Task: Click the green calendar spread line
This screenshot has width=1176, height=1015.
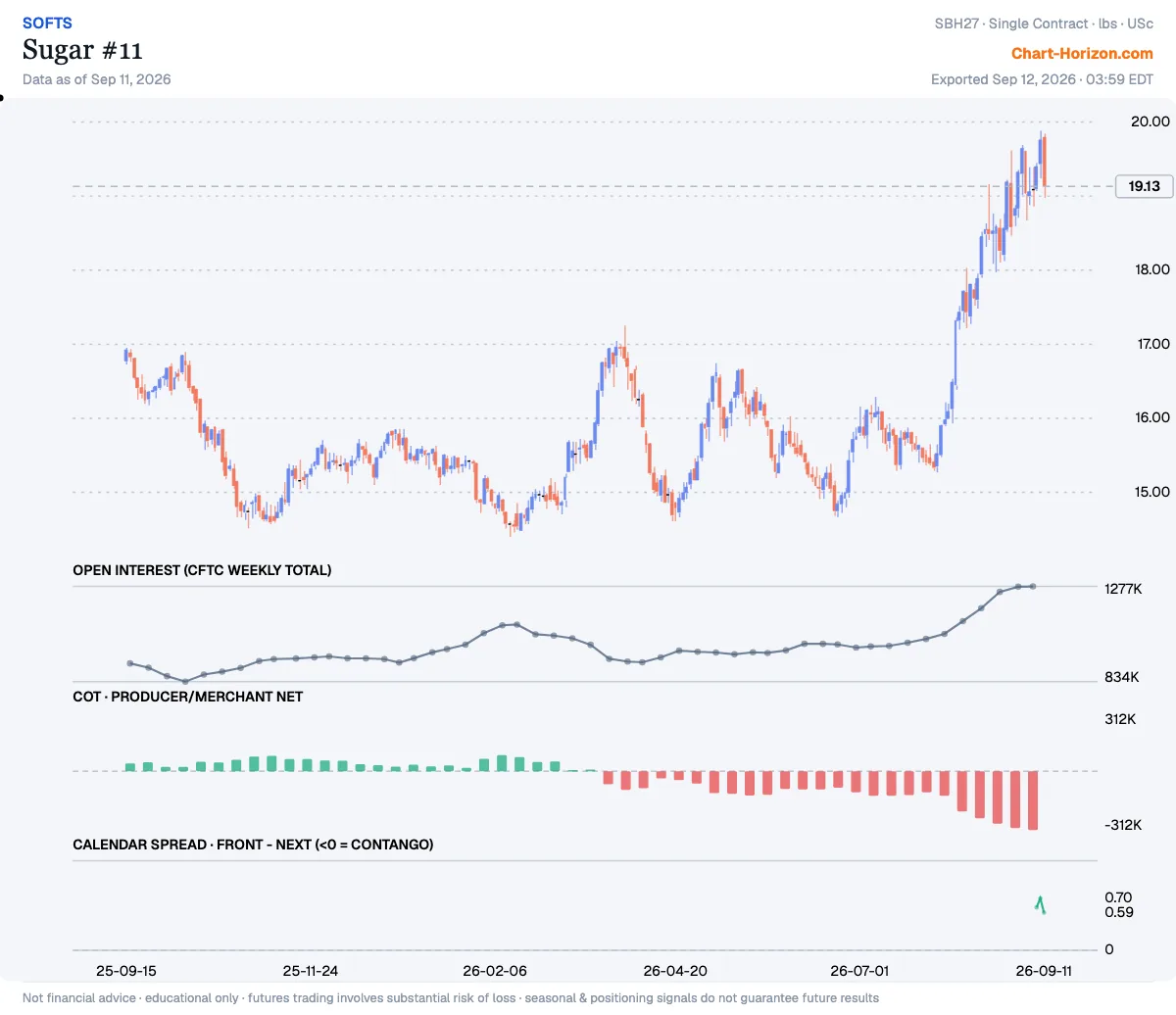Action: (x=1040, y=905)
